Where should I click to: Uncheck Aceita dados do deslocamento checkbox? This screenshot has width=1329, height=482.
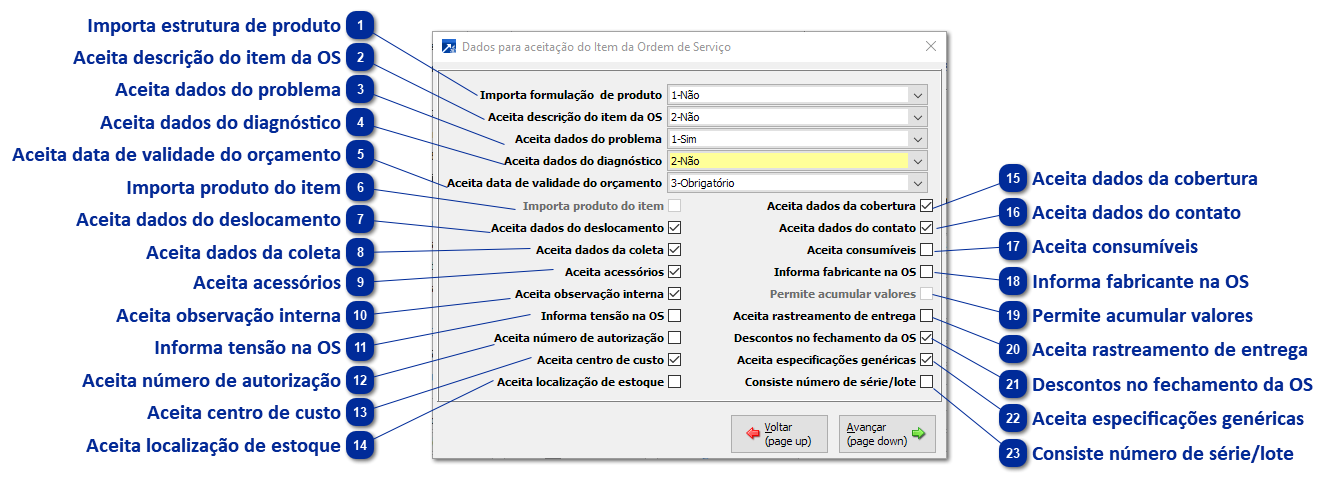pos(675,228)
